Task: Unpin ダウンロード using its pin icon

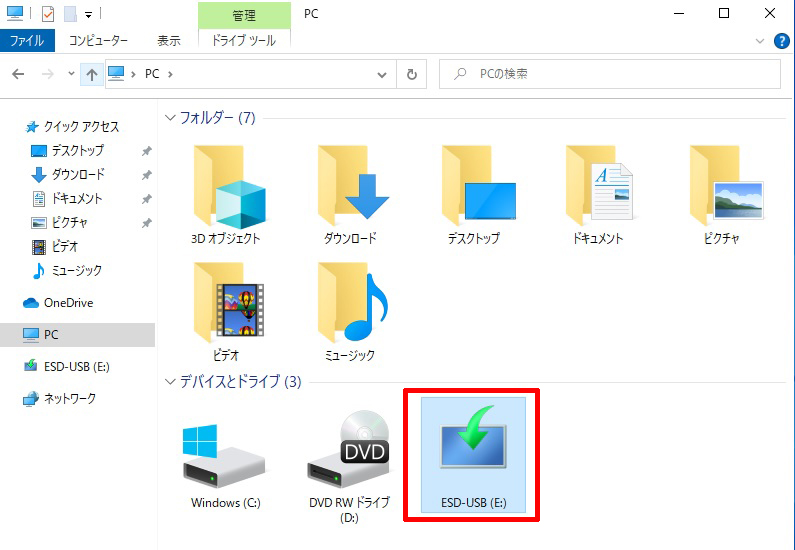Action: tap(147, 175)
